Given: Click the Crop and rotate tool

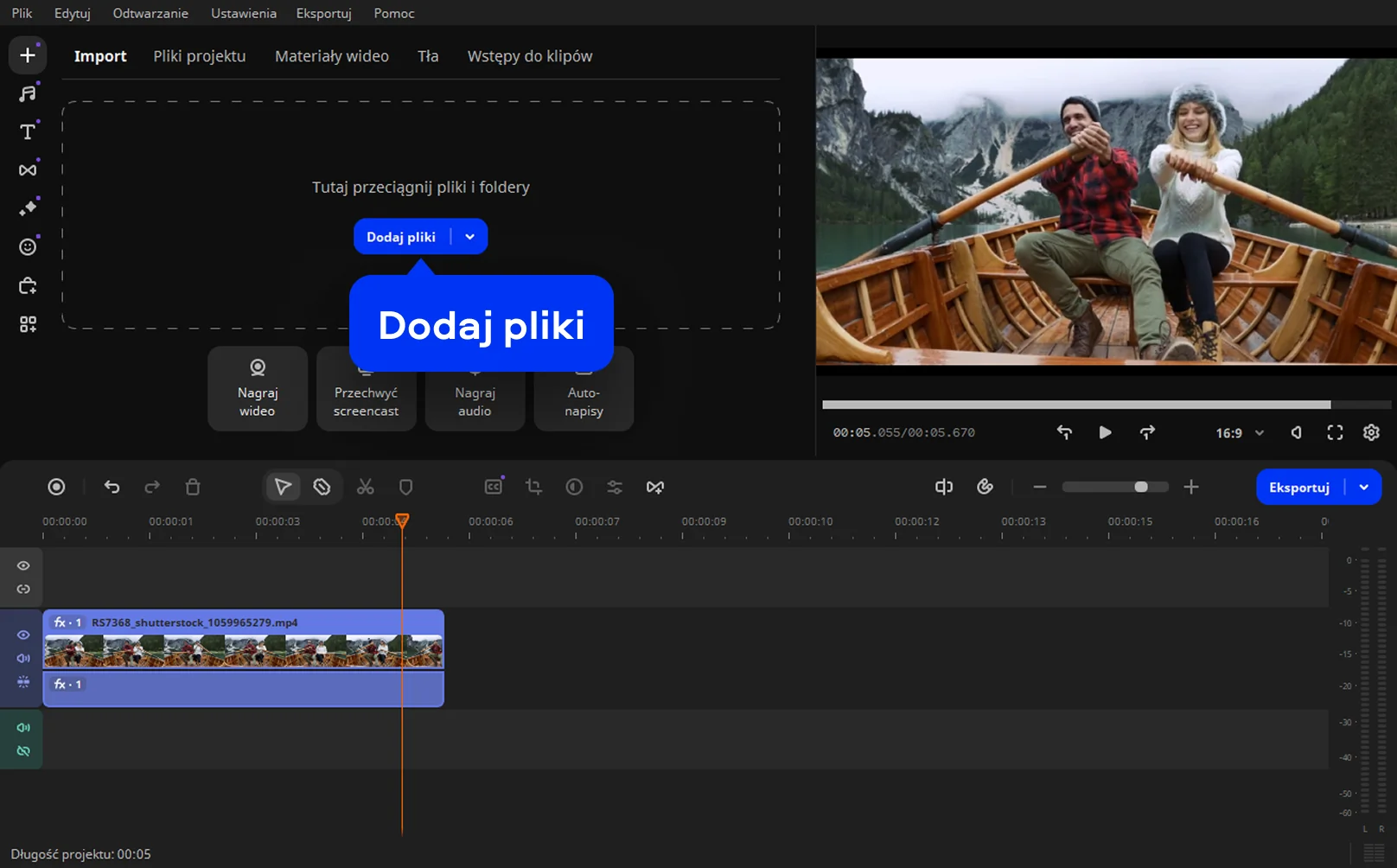Looking at the screenshot, I should (x=533, y=488).
